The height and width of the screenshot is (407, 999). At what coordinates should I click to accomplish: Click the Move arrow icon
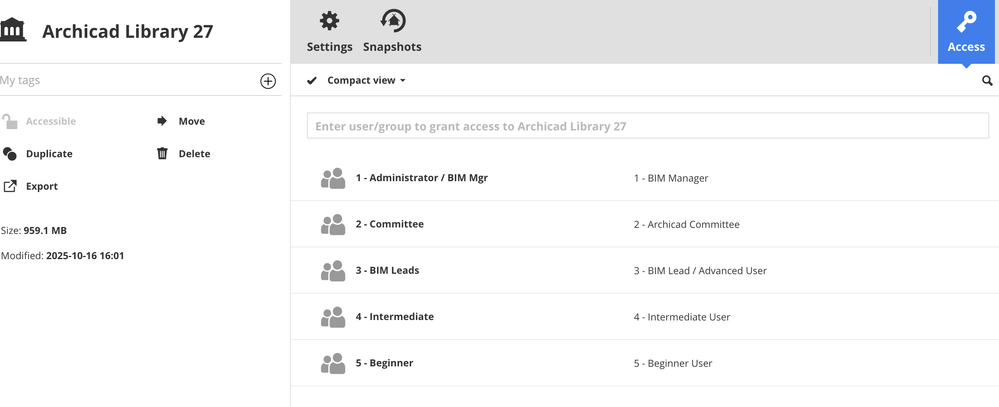coord(162,121)
